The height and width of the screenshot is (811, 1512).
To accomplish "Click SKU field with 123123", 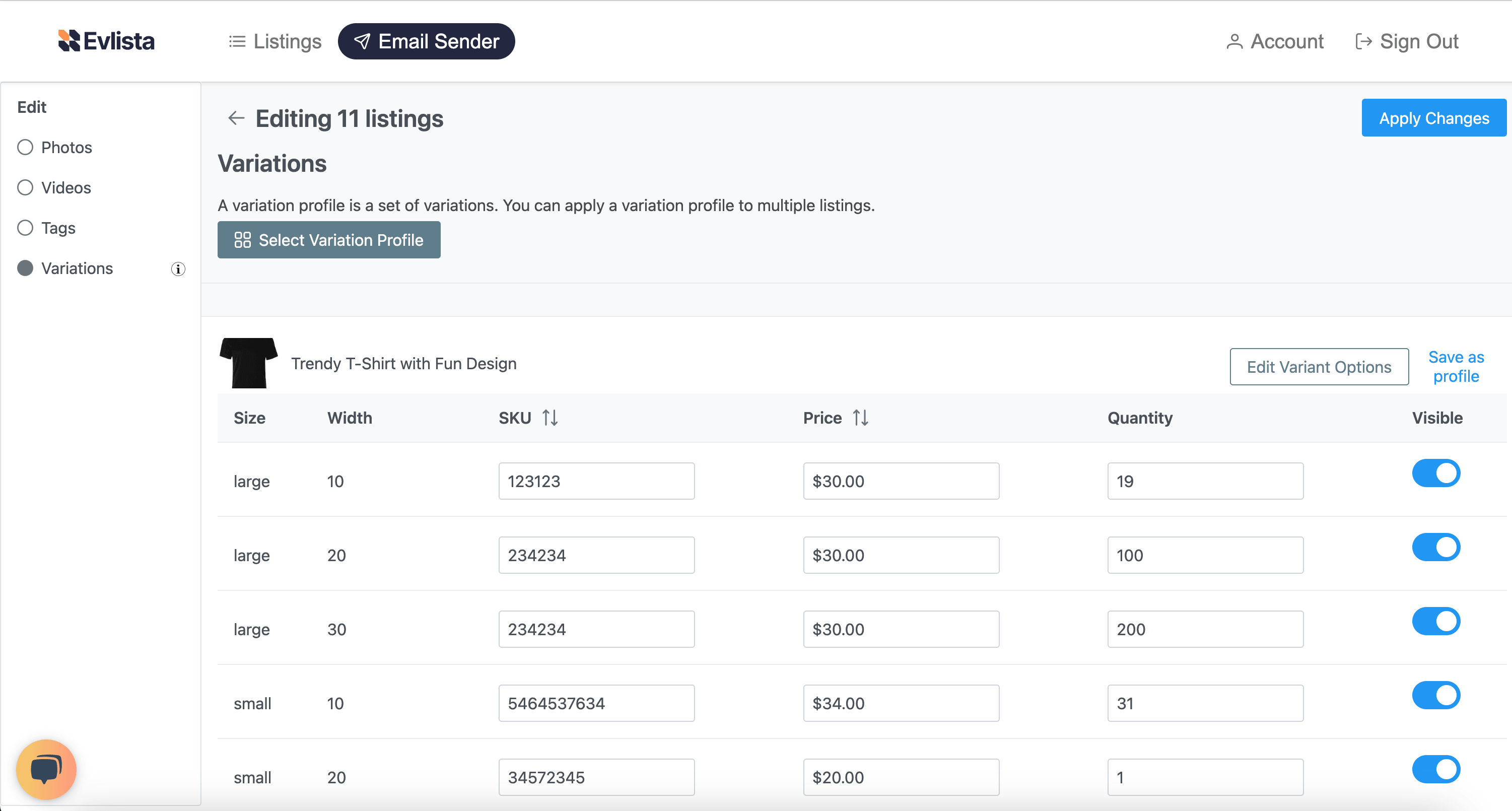I will click(596, 481).
